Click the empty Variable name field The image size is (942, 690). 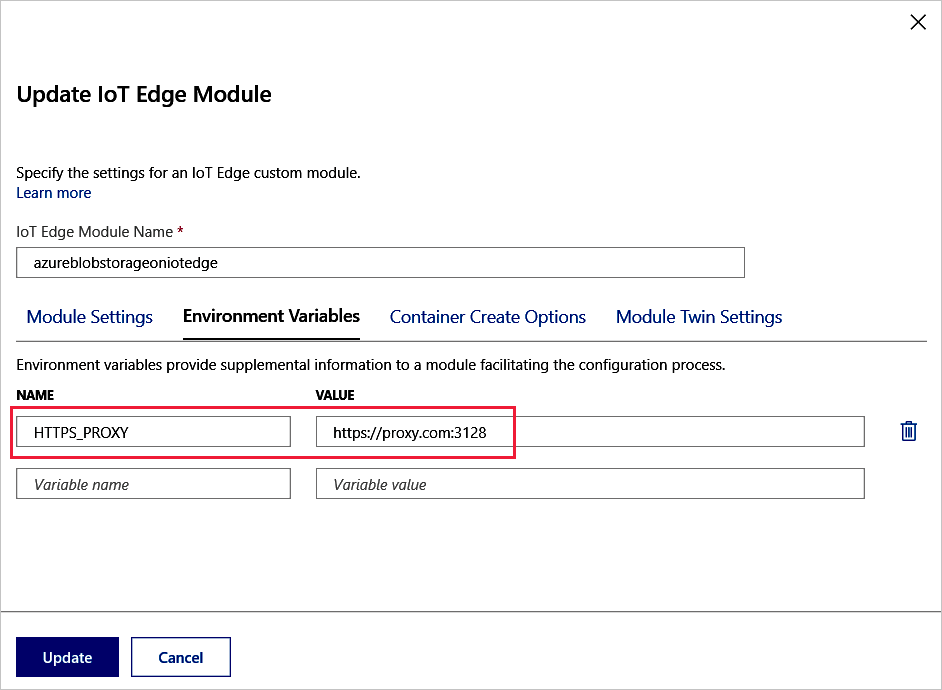pyautogui.click(x=153, y=483)
